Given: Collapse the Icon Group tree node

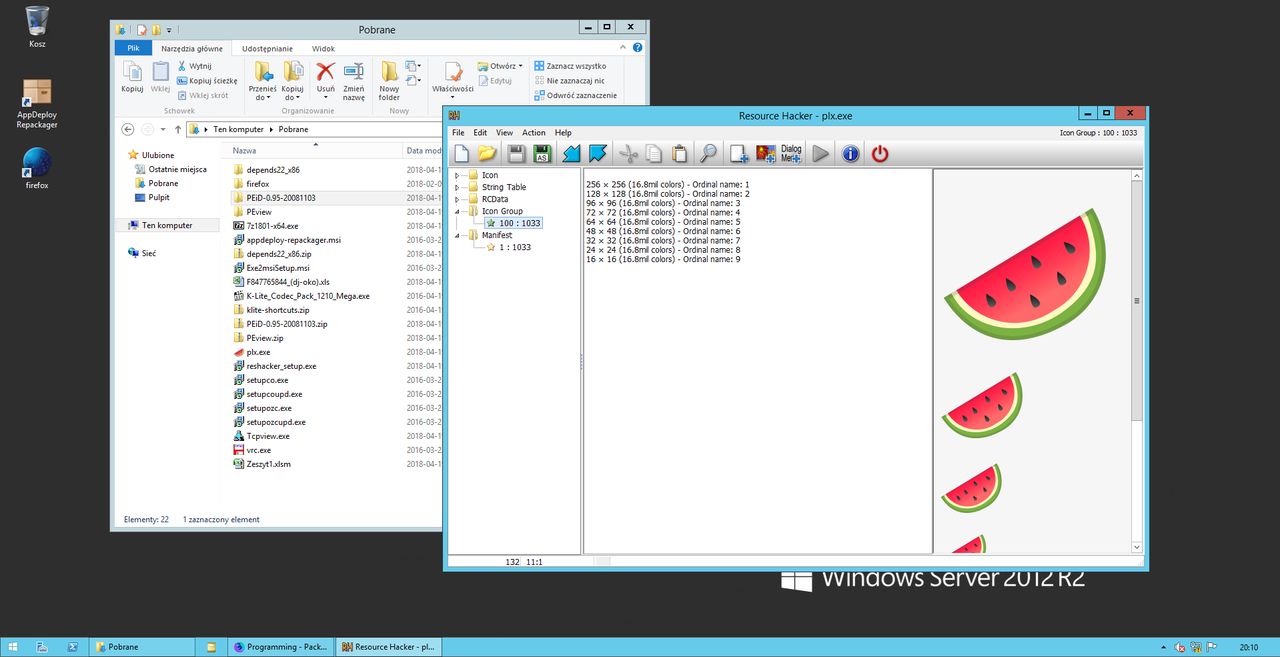Looking at the screenshot, I should (x=457, y=211).
